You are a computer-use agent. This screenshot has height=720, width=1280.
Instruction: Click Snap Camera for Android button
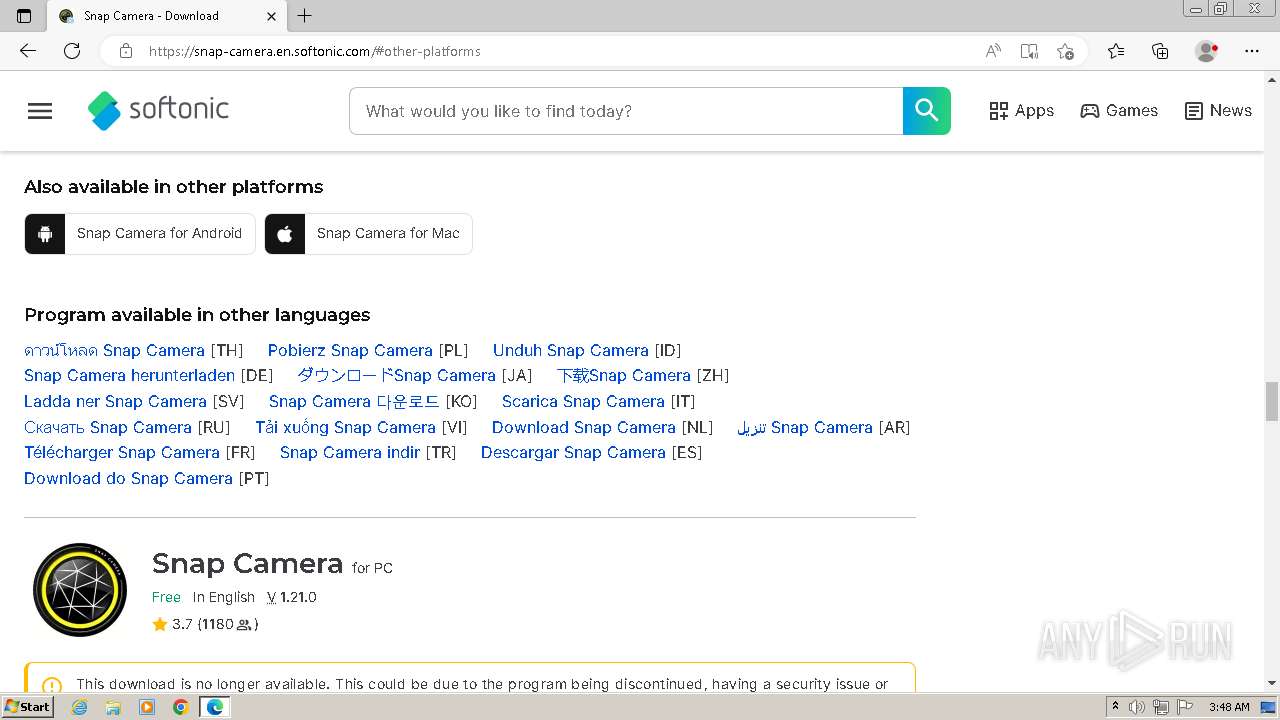coord(140,234)
